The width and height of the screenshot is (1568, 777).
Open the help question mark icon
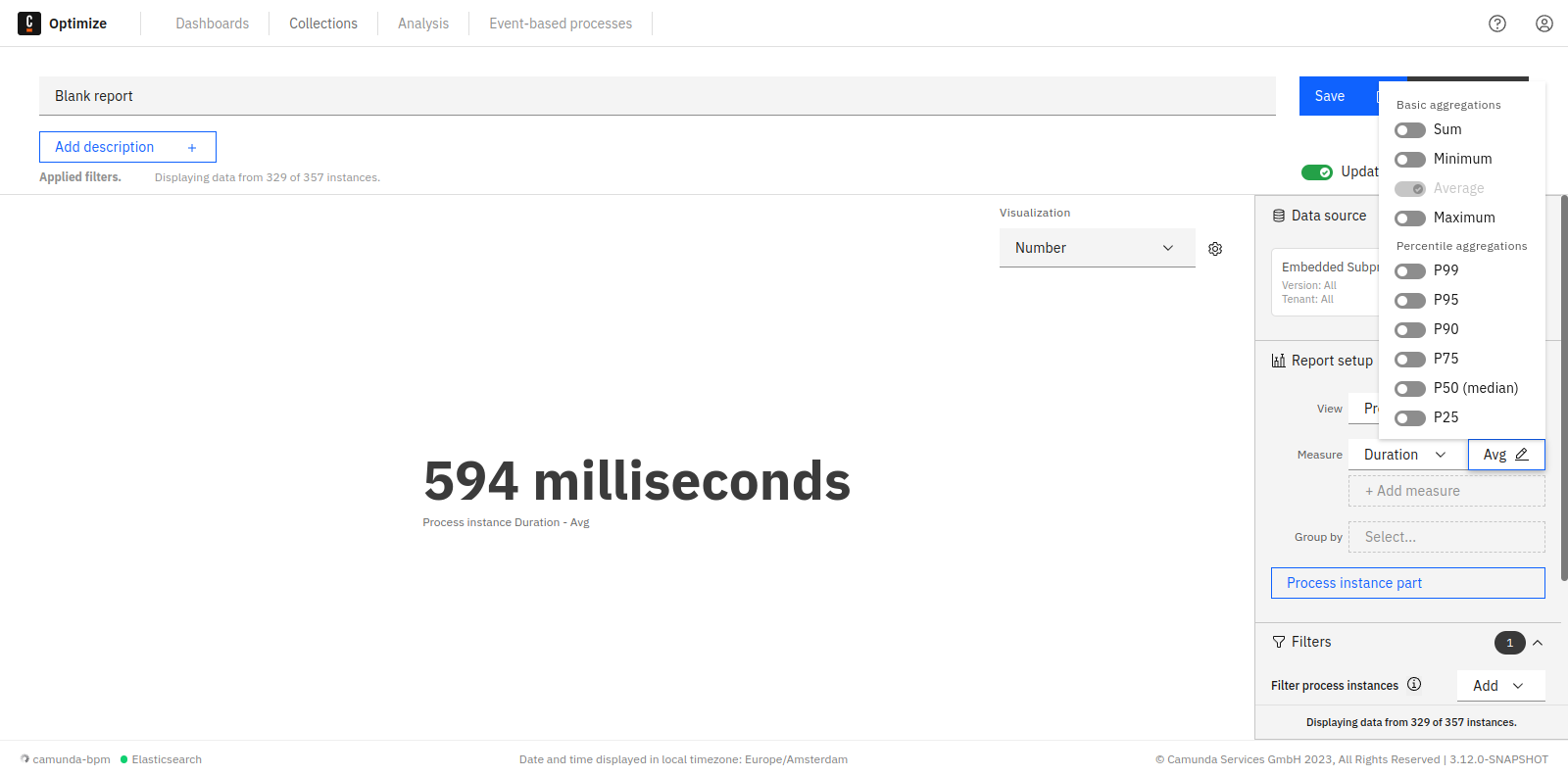(x=1496, y=24)
